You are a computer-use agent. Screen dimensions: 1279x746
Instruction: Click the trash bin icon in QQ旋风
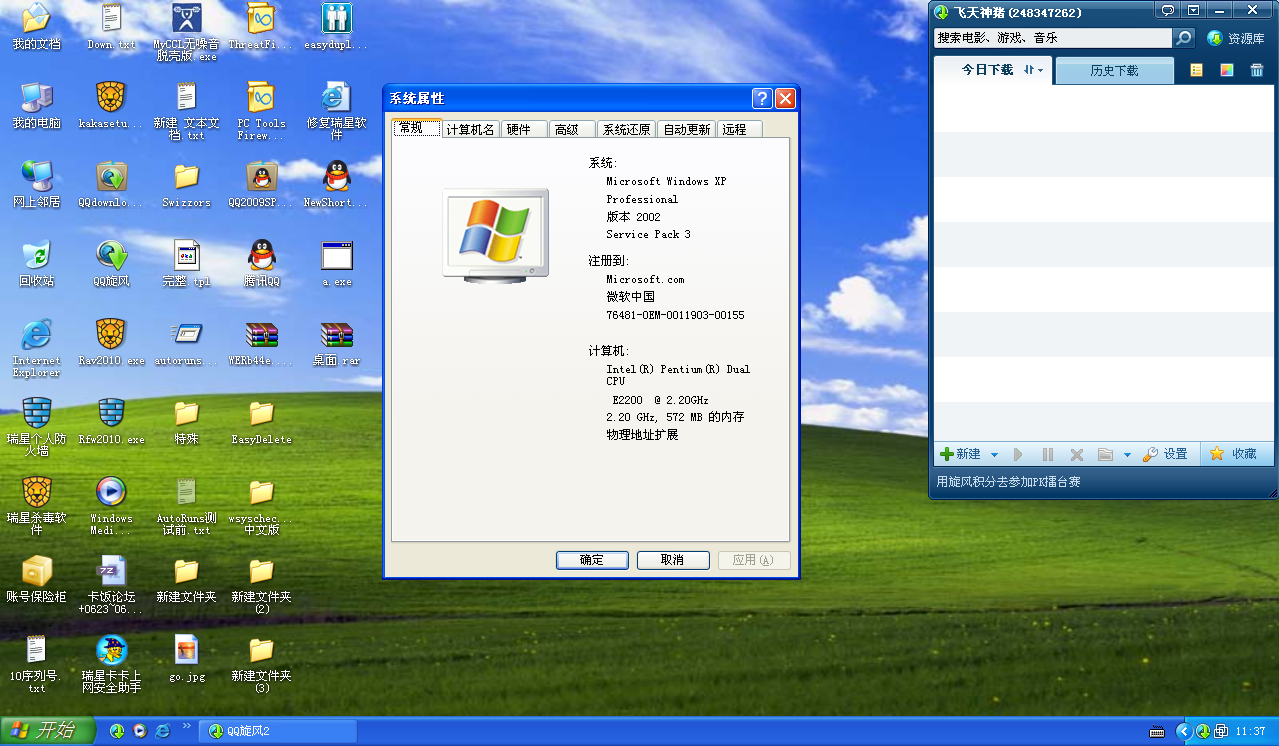pos(1257,70)
